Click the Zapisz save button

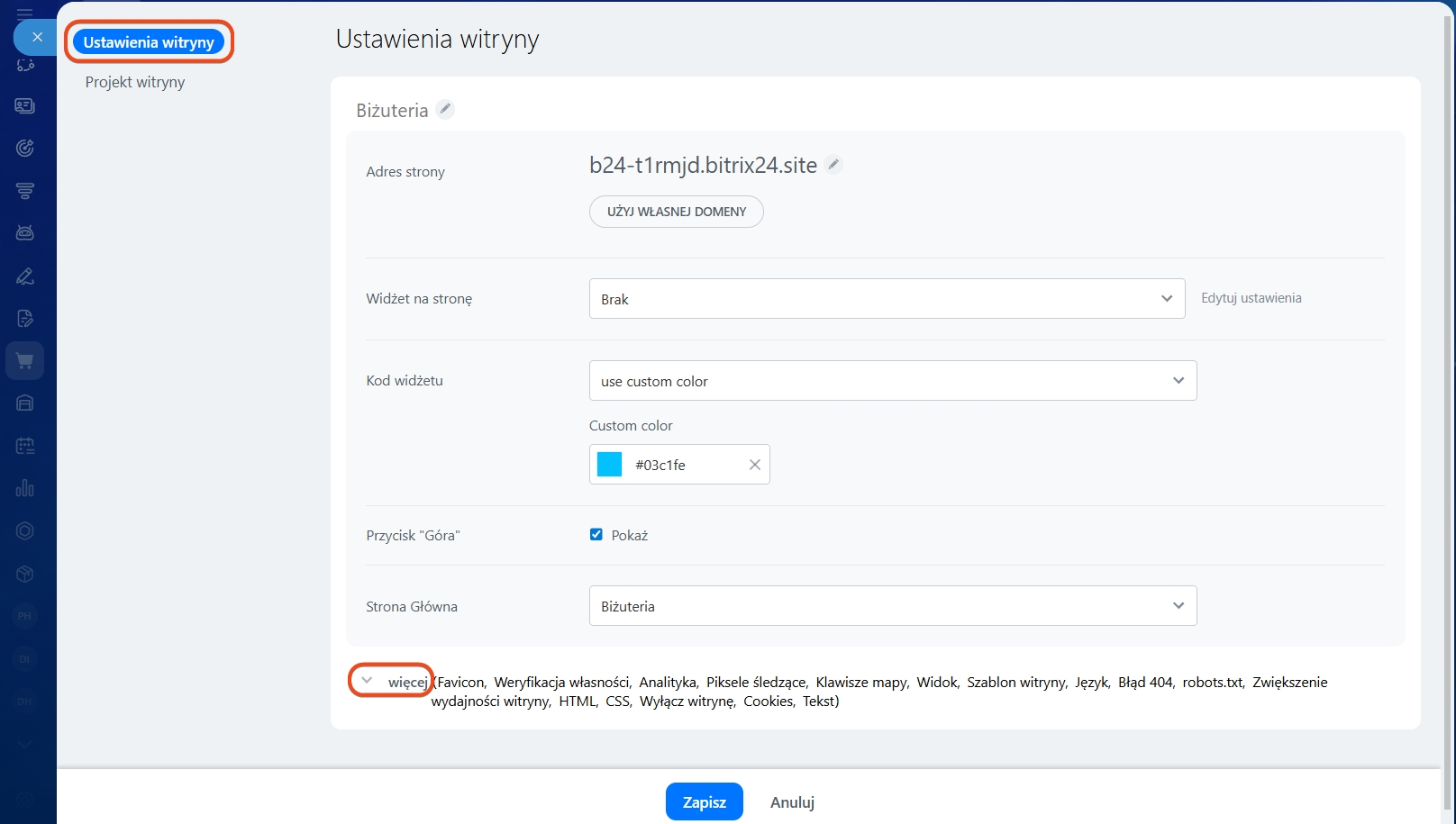click(x=704, y=801)
